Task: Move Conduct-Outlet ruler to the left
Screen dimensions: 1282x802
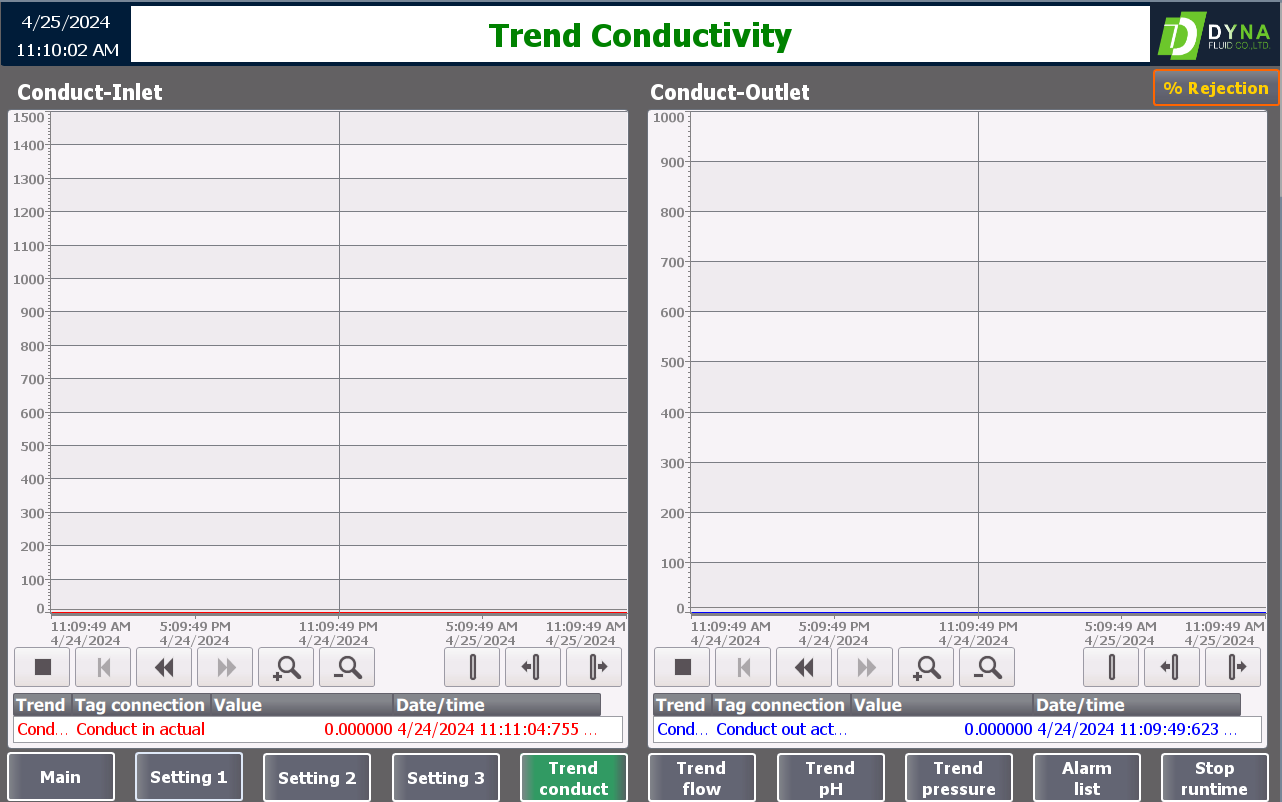Action: click(1172, 667)
